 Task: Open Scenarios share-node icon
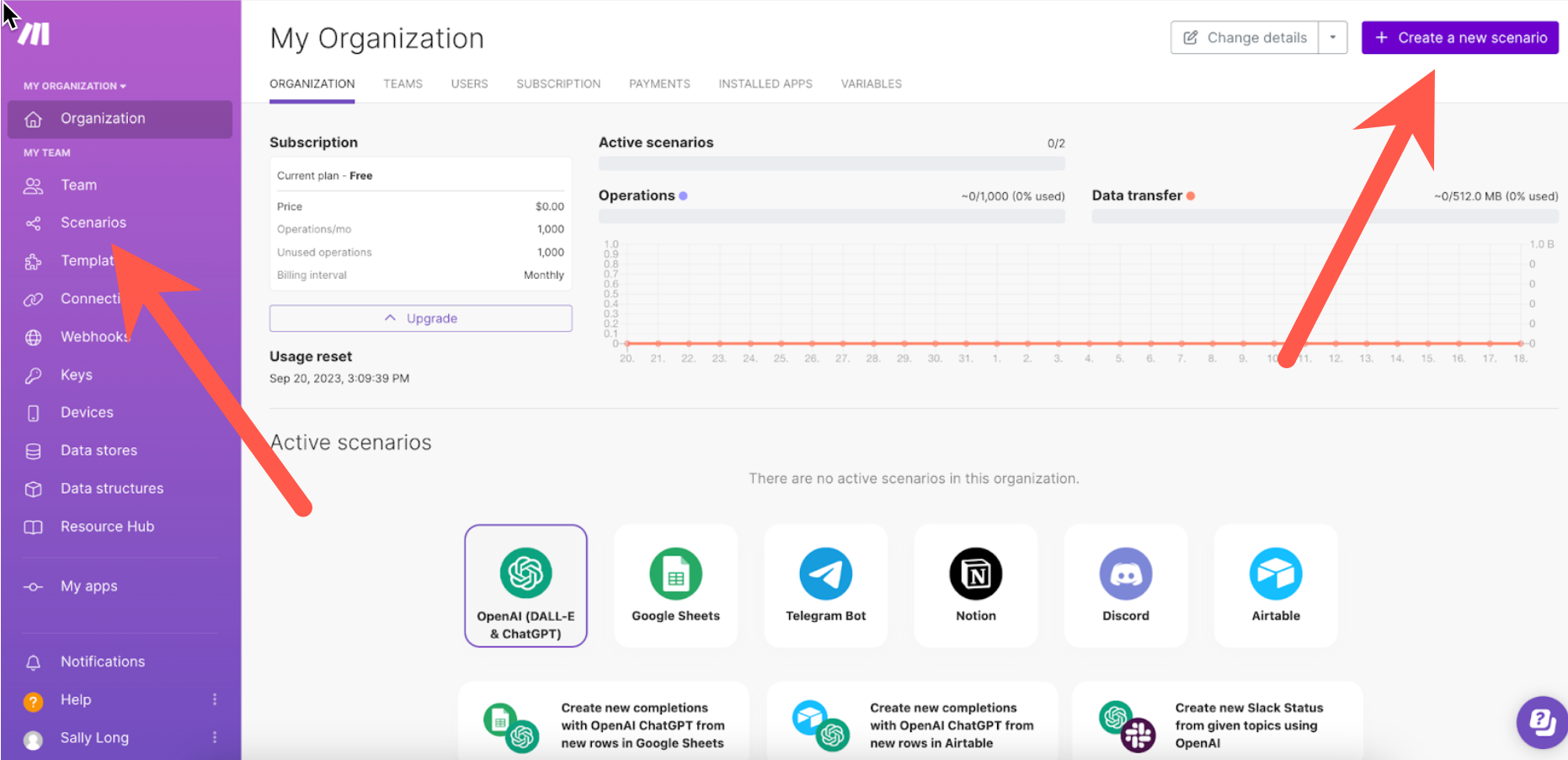(33, 223)
